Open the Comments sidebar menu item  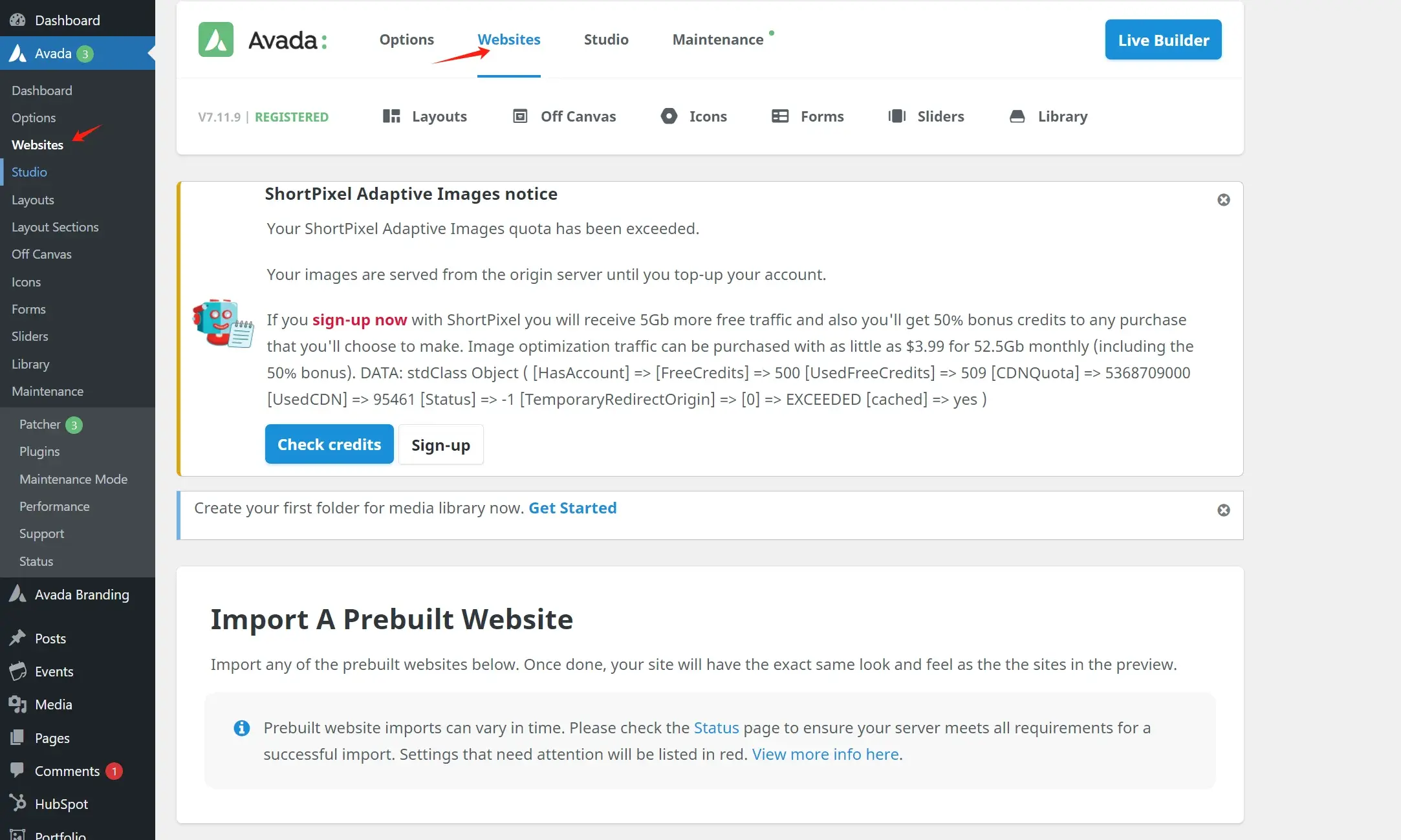67,771
